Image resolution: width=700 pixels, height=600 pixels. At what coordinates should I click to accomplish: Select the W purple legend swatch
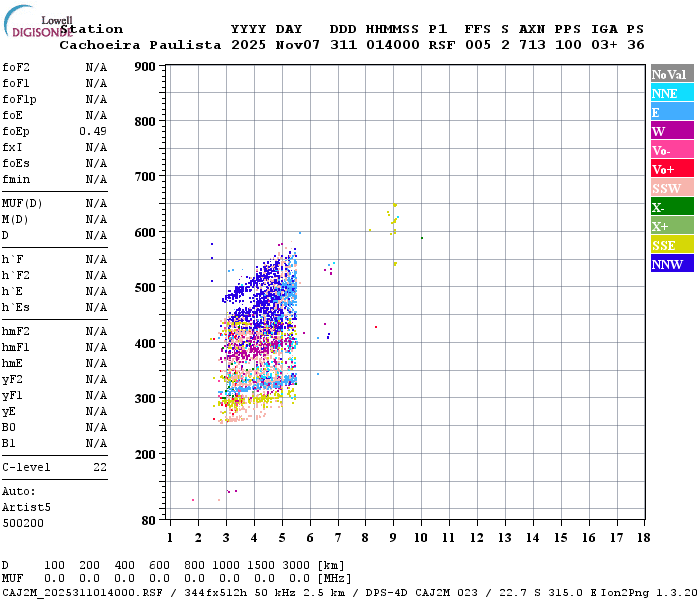(672, 131)
